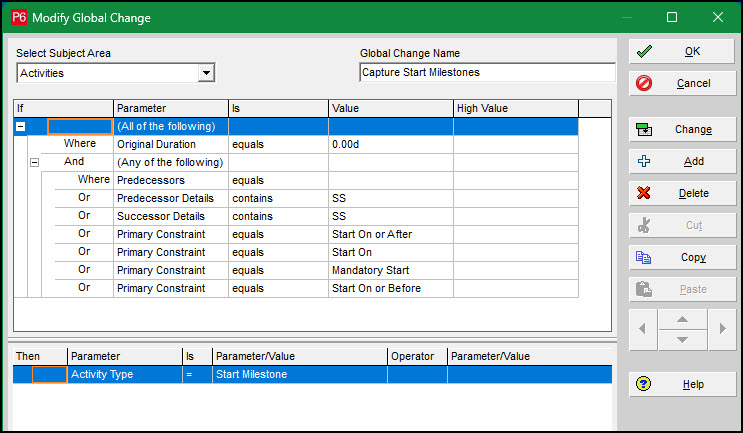Screen dimensions: 743x433
Task: Move row down with the down arrow
Action: 682,340
